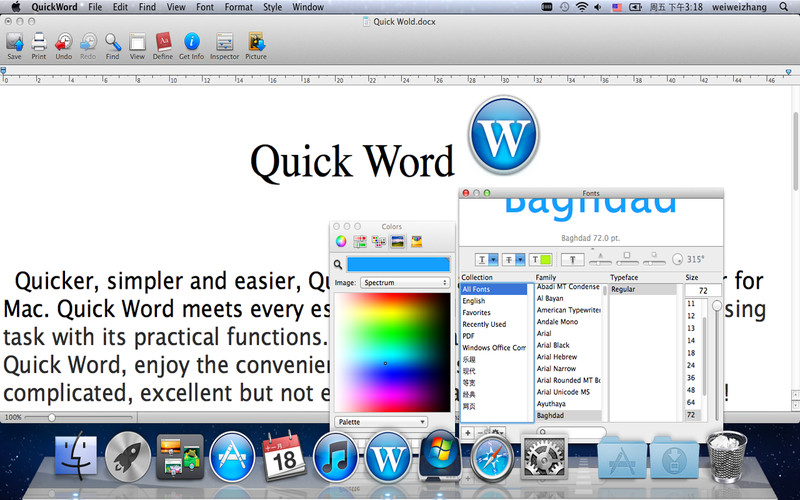Choose Arial Black font family
The image size is (800, 500).
pyautogui.click(x=568, y=345)
